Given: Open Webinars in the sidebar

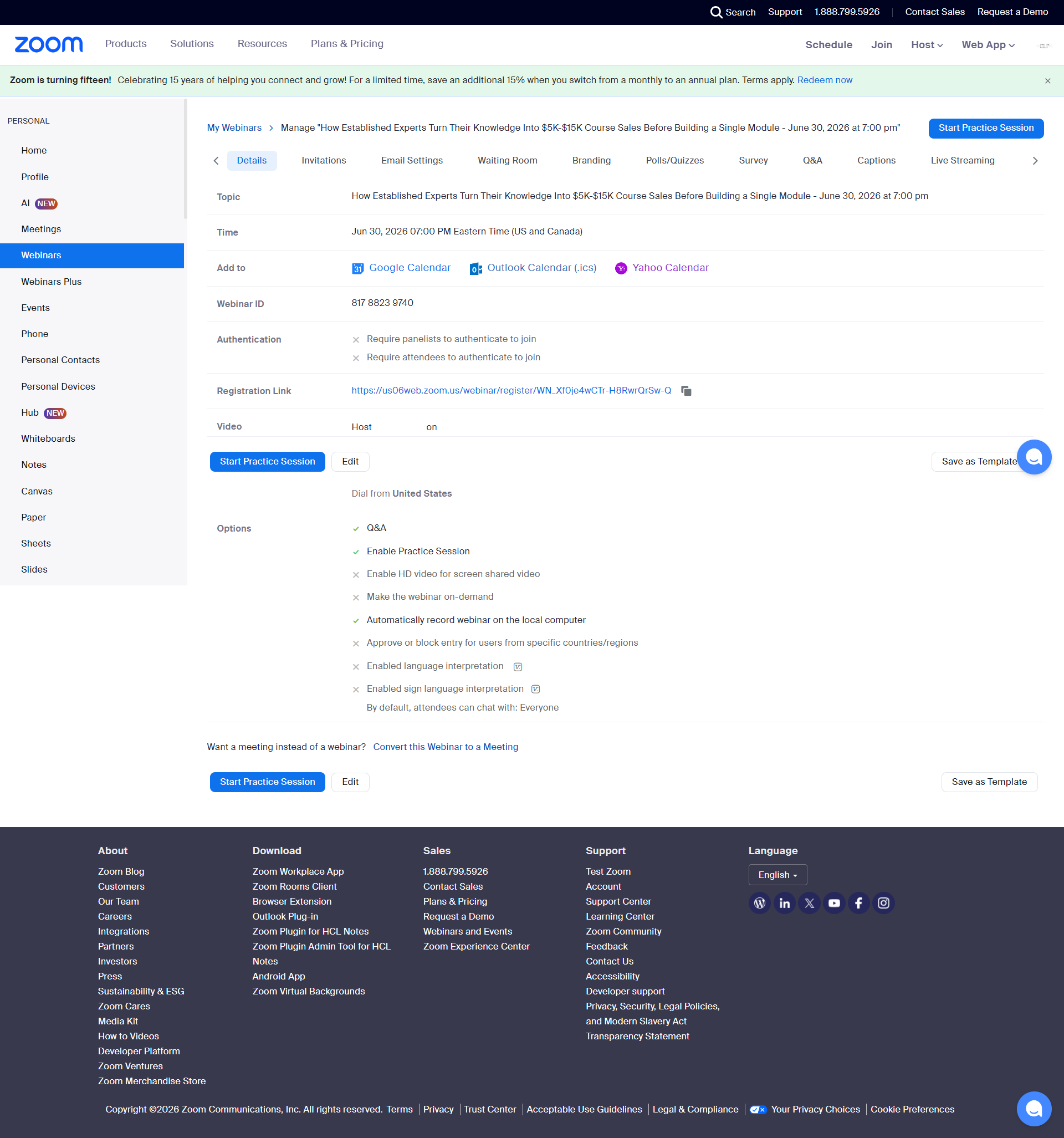Looking at the screenshot, I should tap(92, 256).
